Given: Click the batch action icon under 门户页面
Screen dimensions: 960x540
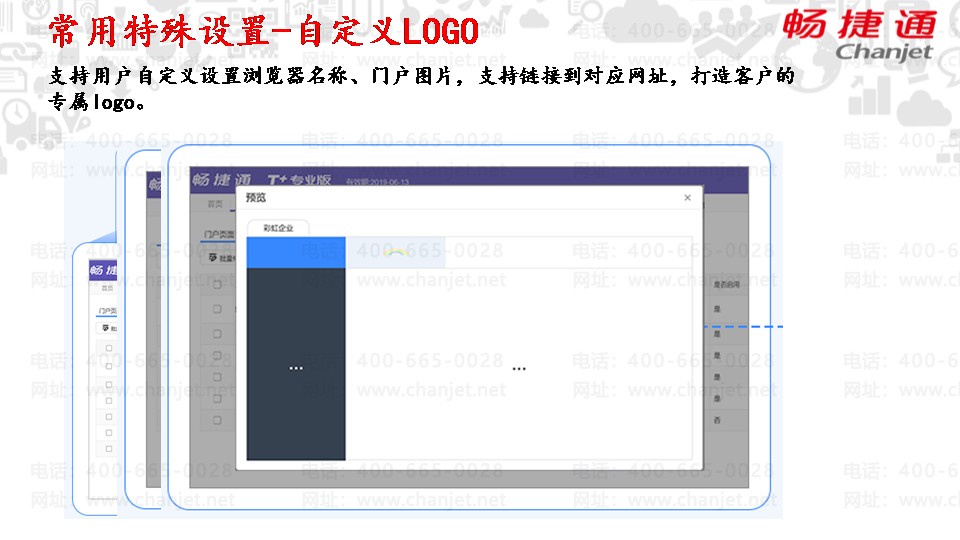Looking at the screenshot, I should [x=212, y=257].
